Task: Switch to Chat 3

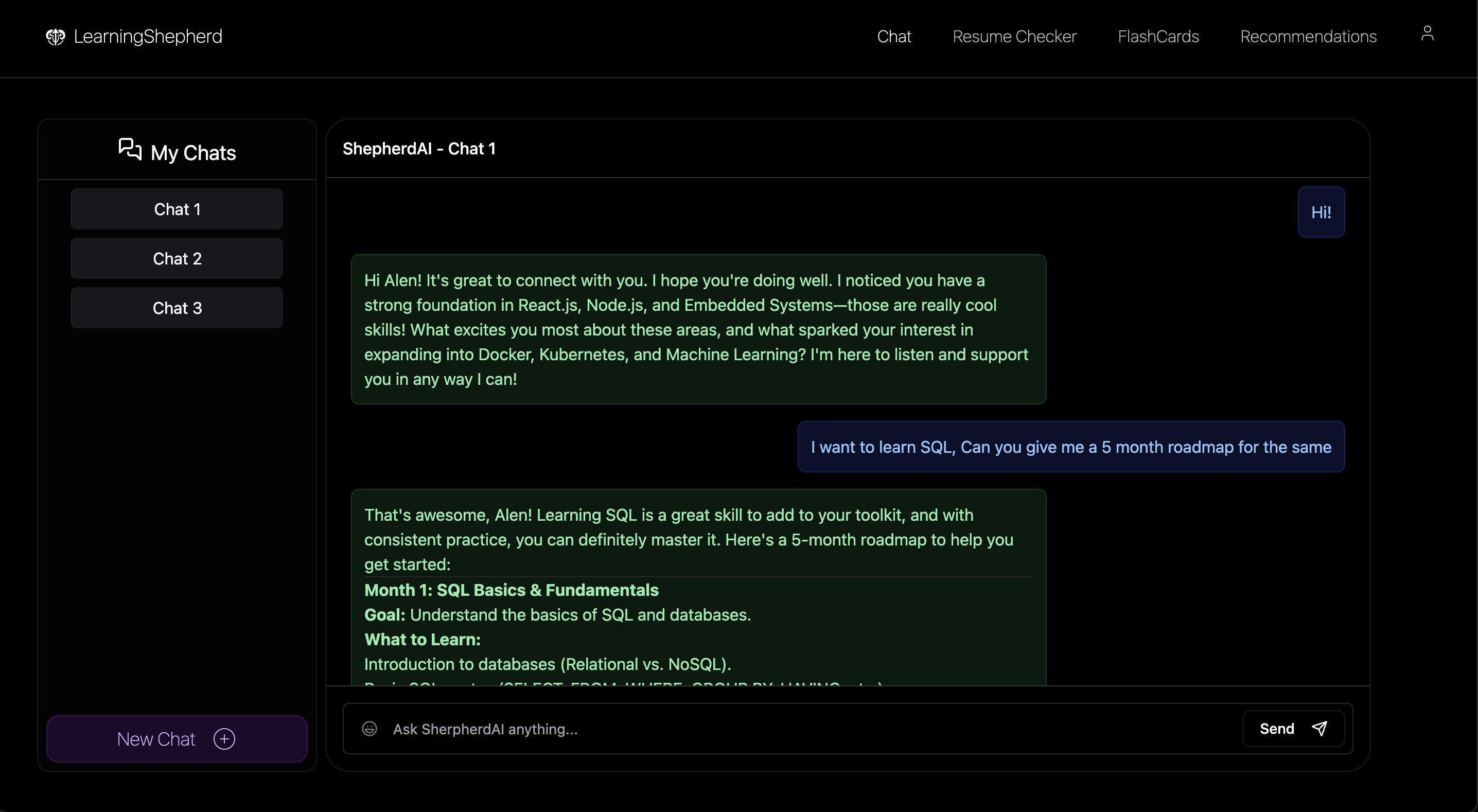Action: 177,308
